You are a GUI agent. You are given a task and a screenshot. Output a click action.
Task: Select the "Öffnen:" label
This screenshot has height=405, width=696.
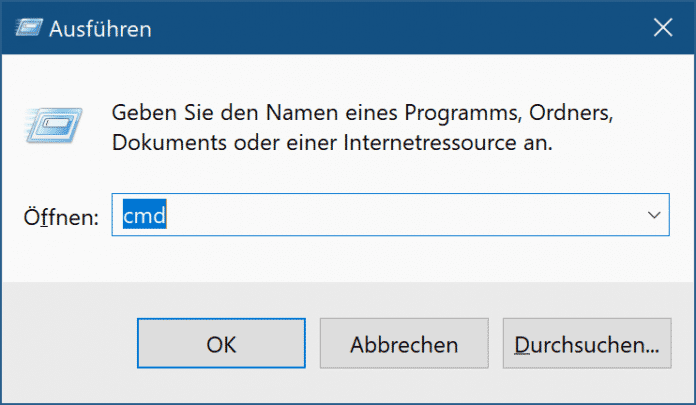pos(61,216)
